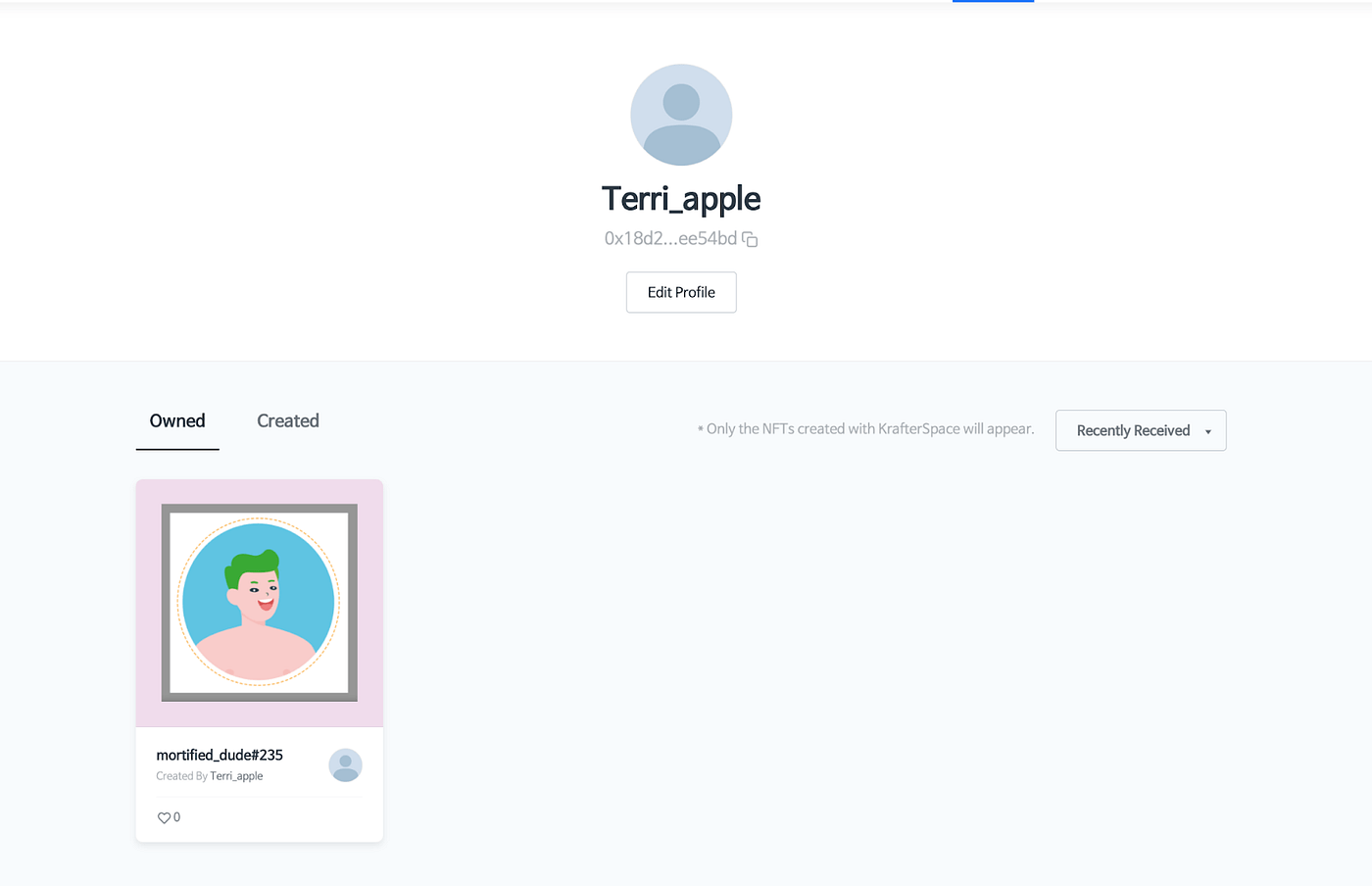The height and width of the screenshot is (886, 1372).
Task: Click the Terri_apple profile name heading
Action: [x=681, y=199]
